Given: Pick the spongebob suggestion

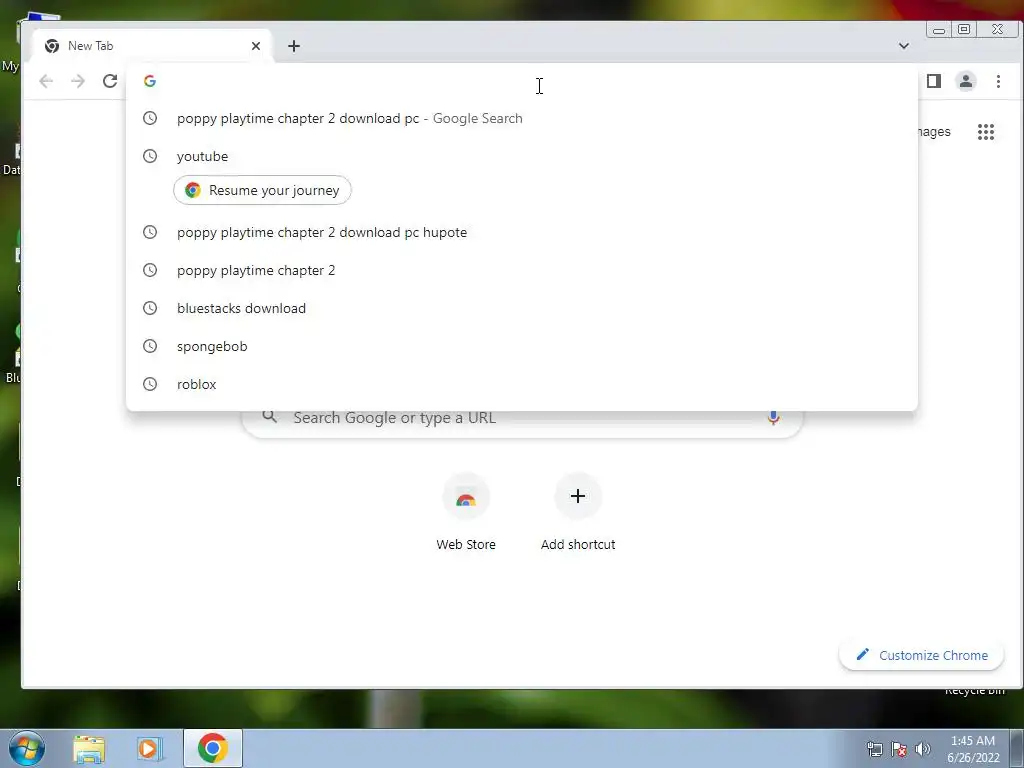Looking at the screenshot, I should [x=522, y=346].
